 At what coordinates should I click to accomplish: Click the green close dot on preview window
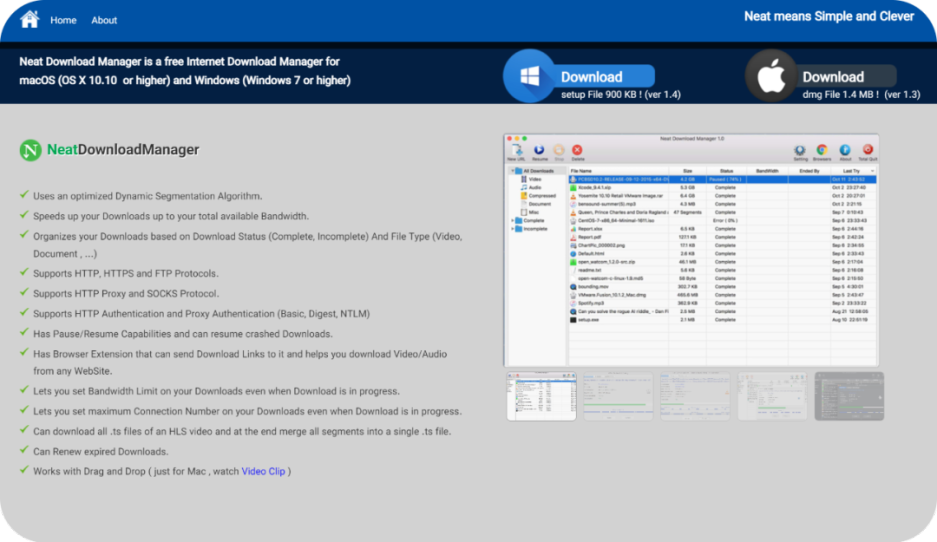click(x=525, y=139)
